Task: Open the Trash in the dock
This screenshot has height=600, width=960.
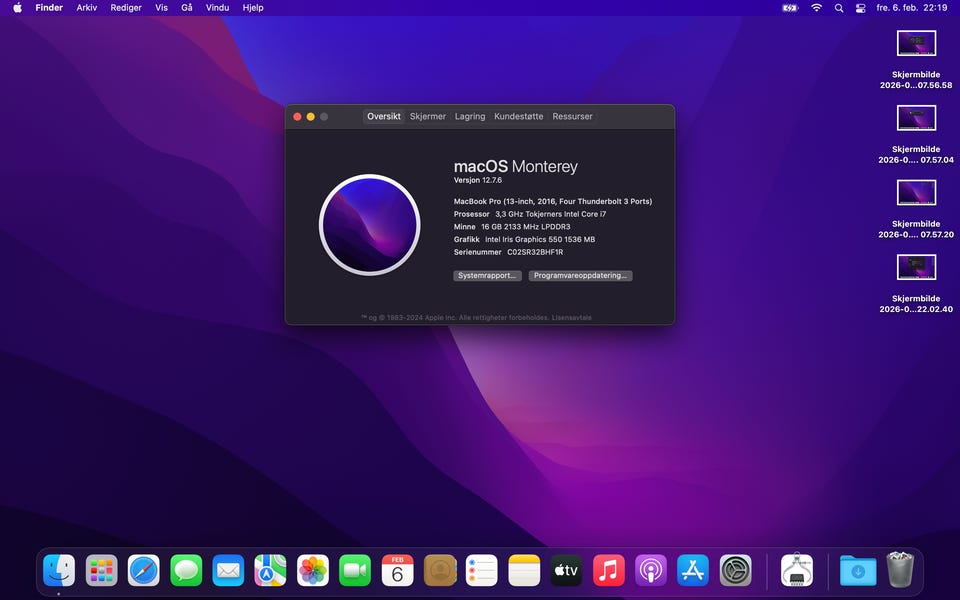Action: [900, 571]
